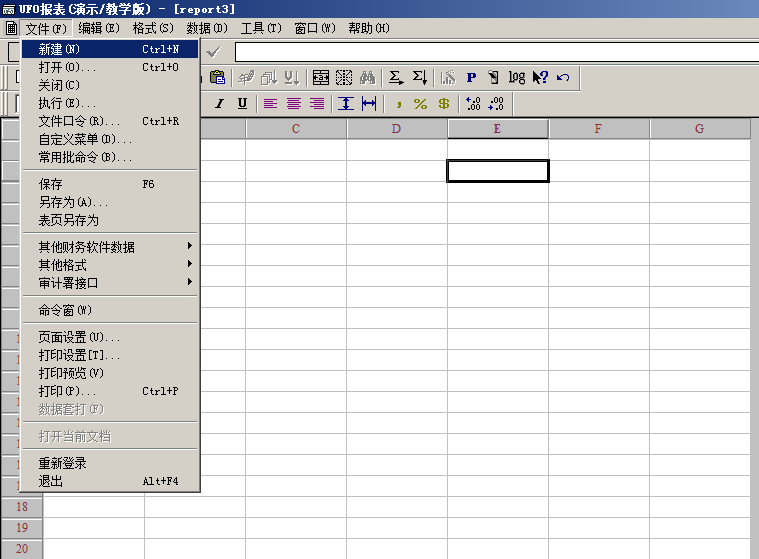Center align text
Screen dimensions: 759x559
pos(294,104)
